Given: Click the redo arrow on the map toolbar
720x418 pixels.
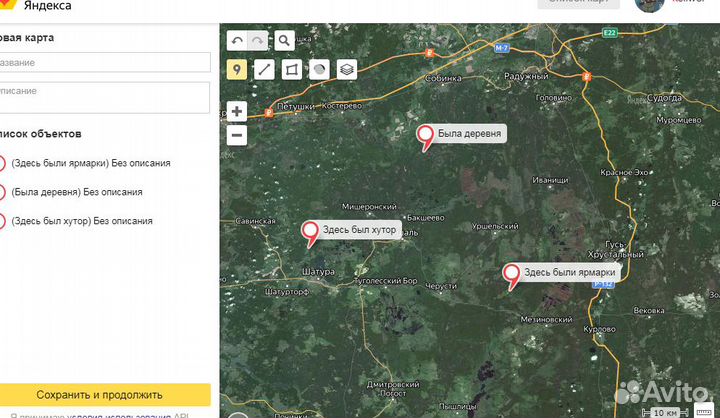Looking at the screenshot, I should point(260,41).
